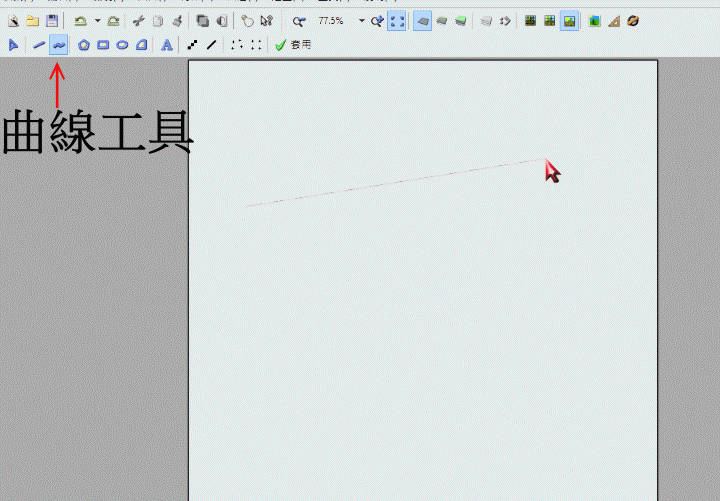Apply changes with the green check button
The image size is (720, 501).
coord(293,45)
